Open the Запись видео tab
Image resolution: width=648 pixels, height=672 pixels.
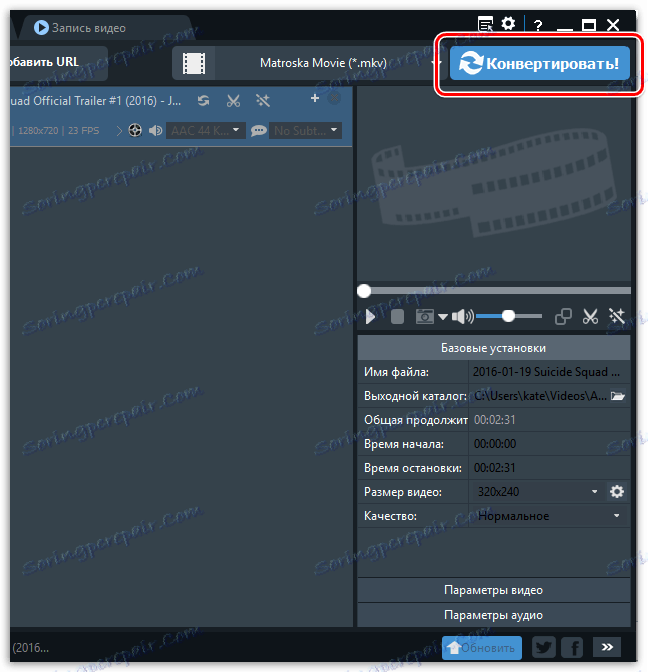(80, 28)
